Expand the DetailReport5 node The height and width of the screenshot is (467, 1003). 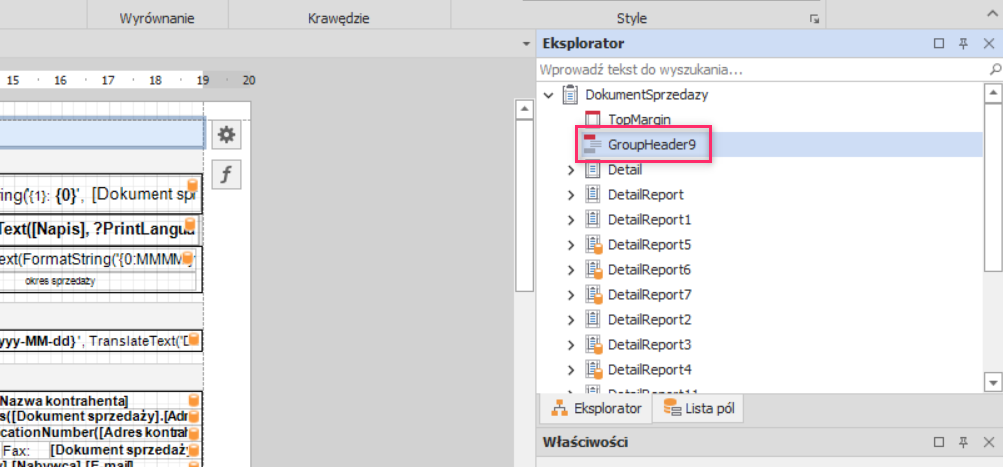(x=571, y=245)
